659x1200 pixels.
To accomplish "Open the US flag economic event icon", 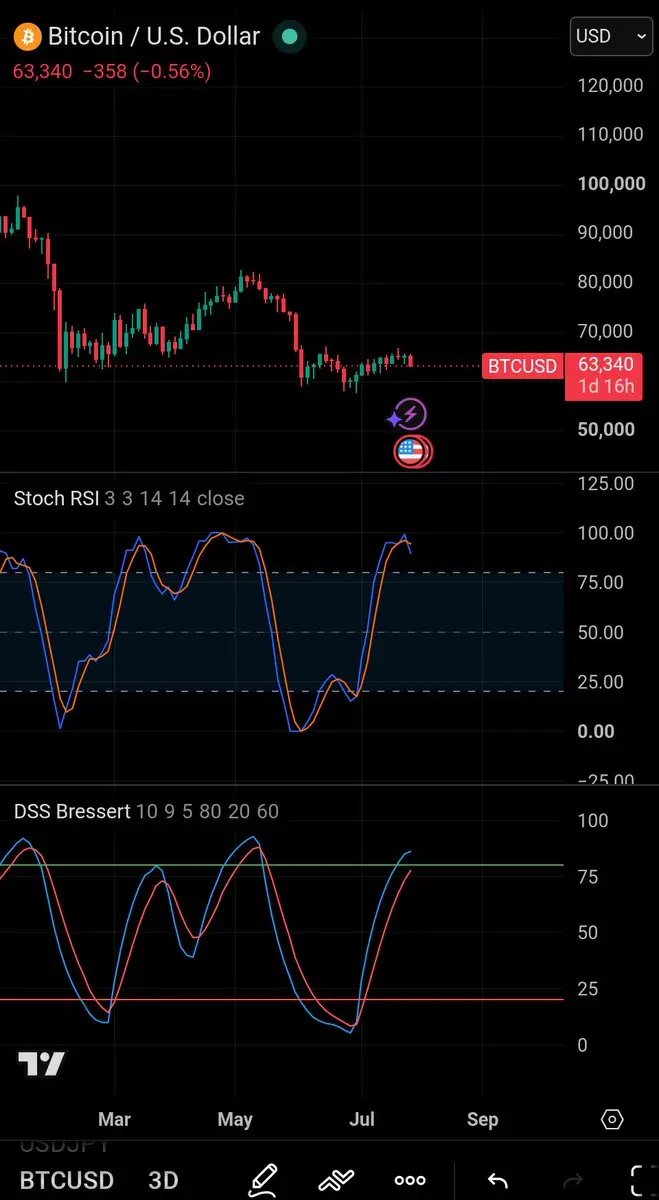I will [413, 452].
